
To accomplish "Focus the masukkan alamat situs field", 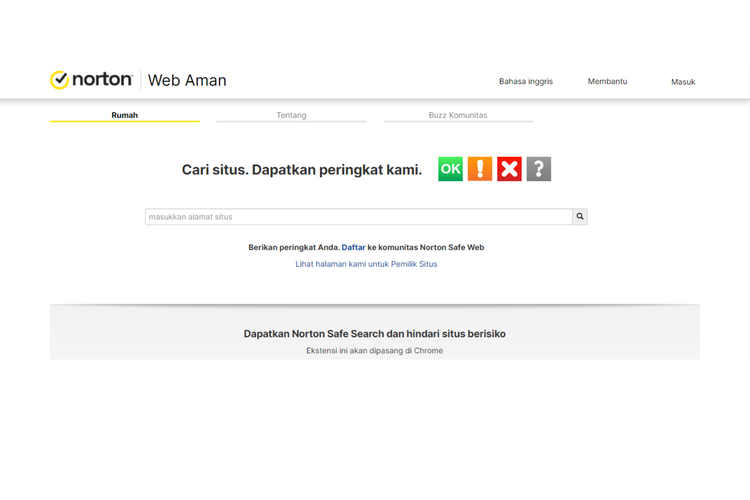I will (358, 216).
